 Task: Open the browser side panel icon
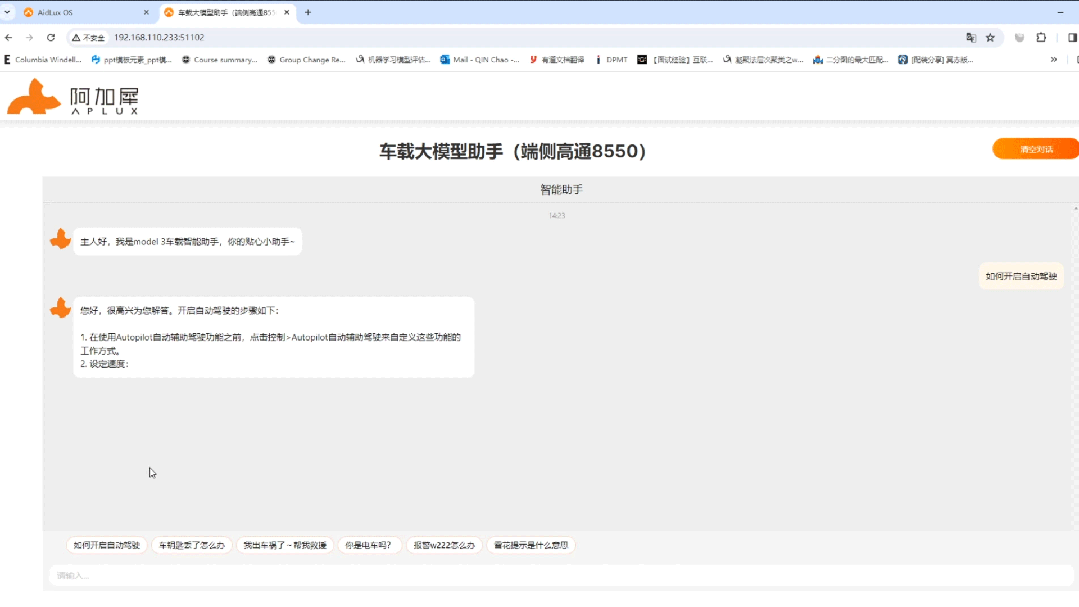click(x=1072, y=37)
